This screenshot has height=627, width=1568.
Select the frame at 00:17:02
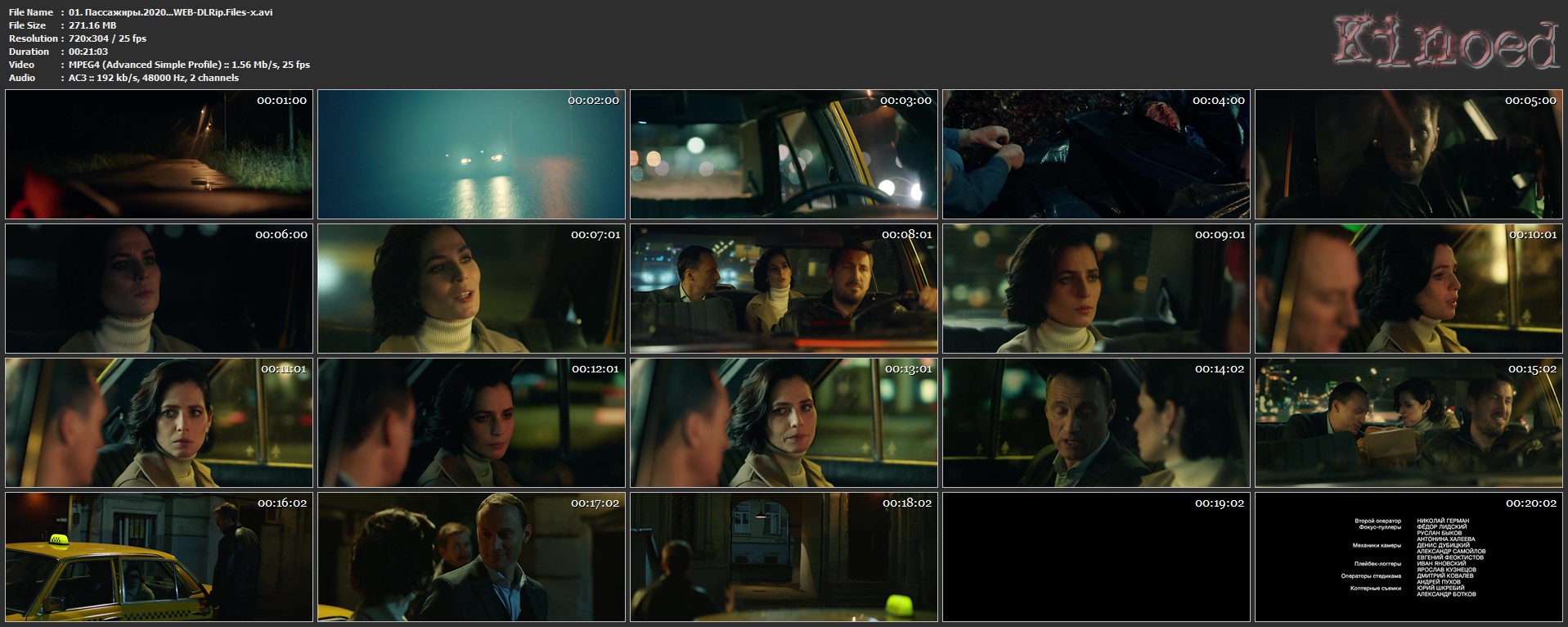471,557
